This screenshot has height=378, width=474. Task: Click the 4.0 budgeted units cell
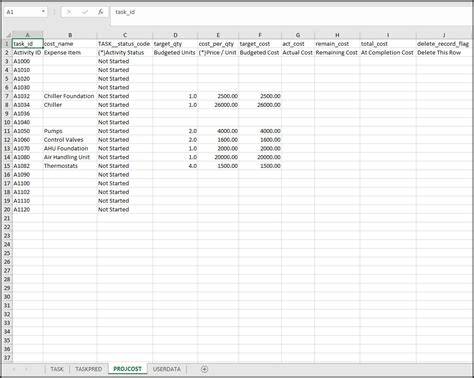point(175,166)
